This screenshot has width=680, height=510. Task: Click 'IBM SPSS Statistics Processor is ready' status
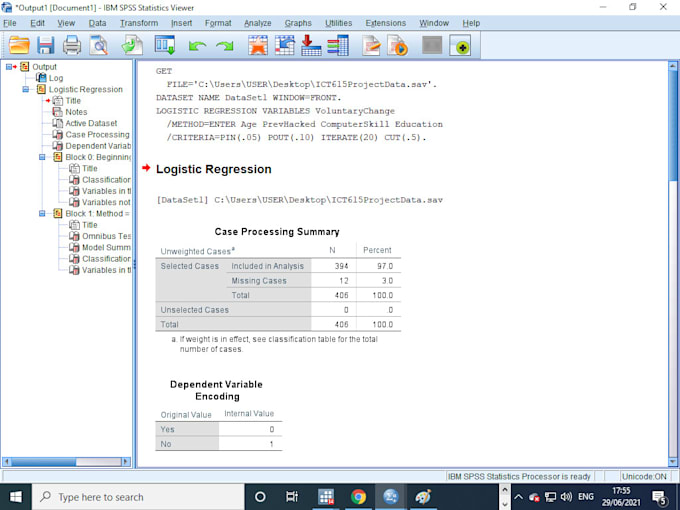tap(519, 477)
